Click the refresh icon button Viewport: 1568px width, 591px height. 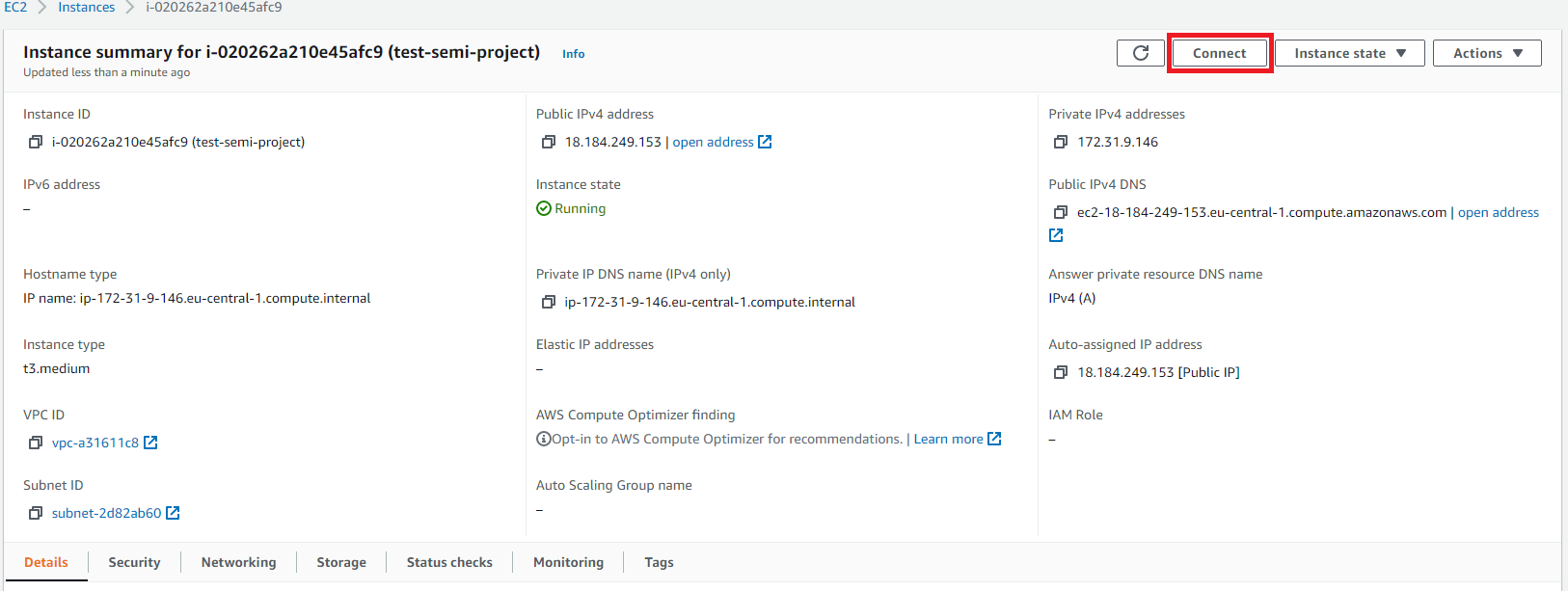(1140, 53)
